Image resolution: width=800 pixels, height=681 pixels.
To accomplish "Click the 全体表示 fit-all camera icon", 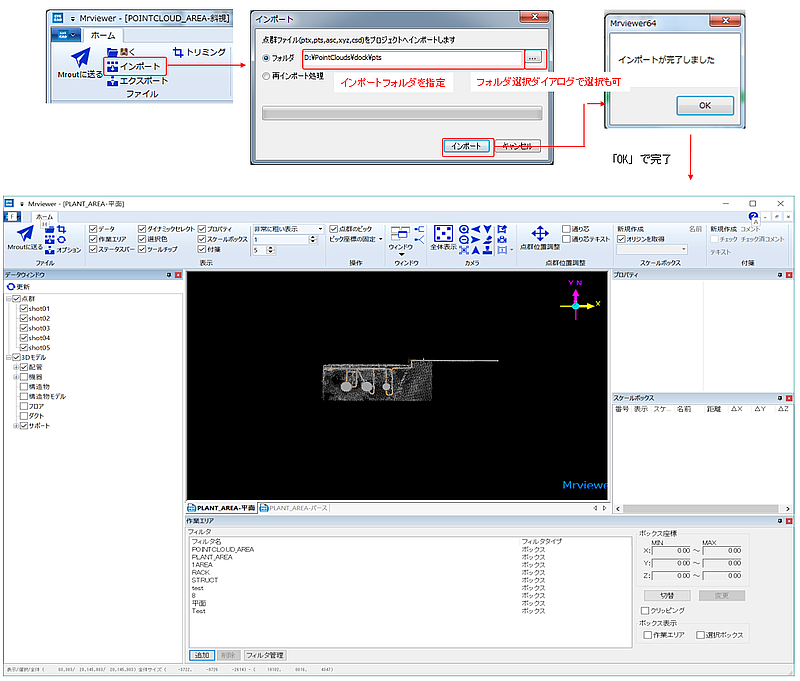I will 443,234.
